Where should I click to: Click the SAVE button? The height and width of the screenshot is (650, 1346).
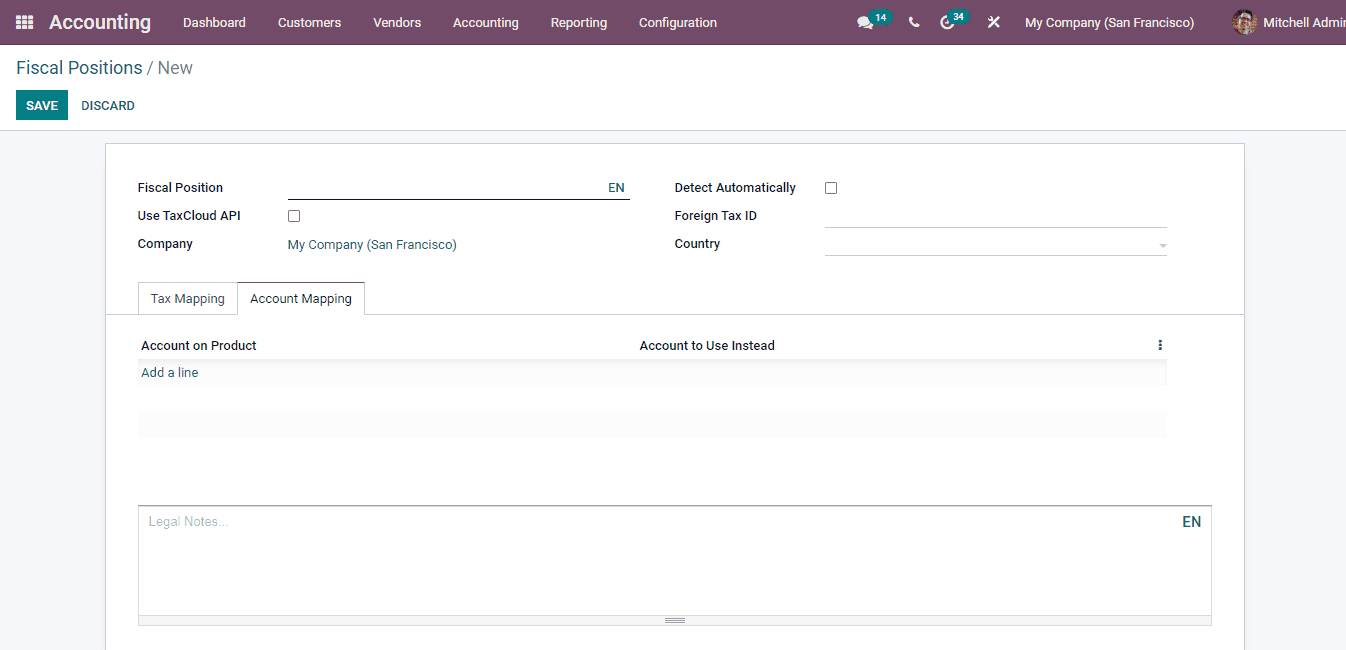[41, 105]
